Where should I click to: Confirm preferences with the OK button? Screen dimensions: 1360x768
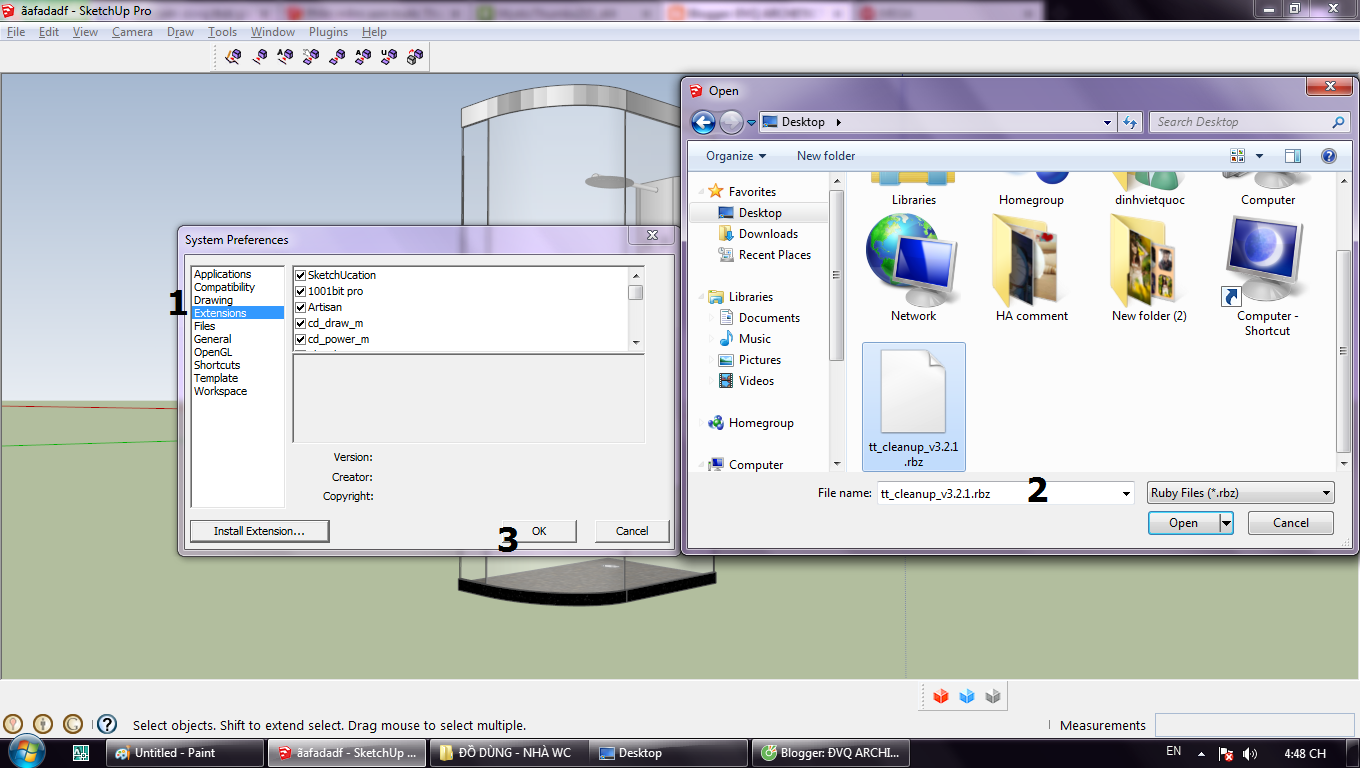pos(541,531)
